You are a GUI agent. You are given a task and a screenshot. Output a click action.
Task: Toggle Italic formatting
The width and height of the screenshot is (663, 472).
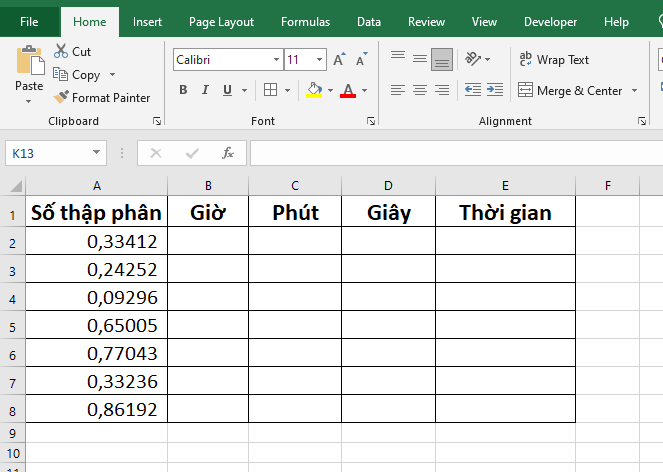[206, 90]
